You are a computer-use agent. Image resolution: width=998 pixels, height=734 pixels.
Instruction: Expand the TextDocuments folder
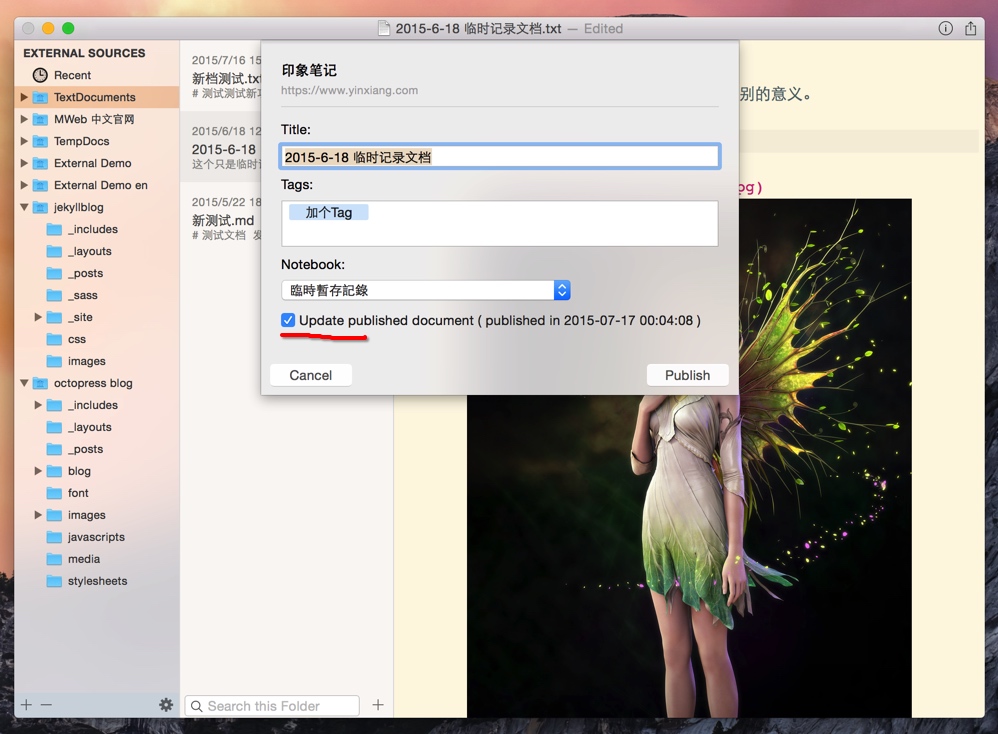point(24,97)
